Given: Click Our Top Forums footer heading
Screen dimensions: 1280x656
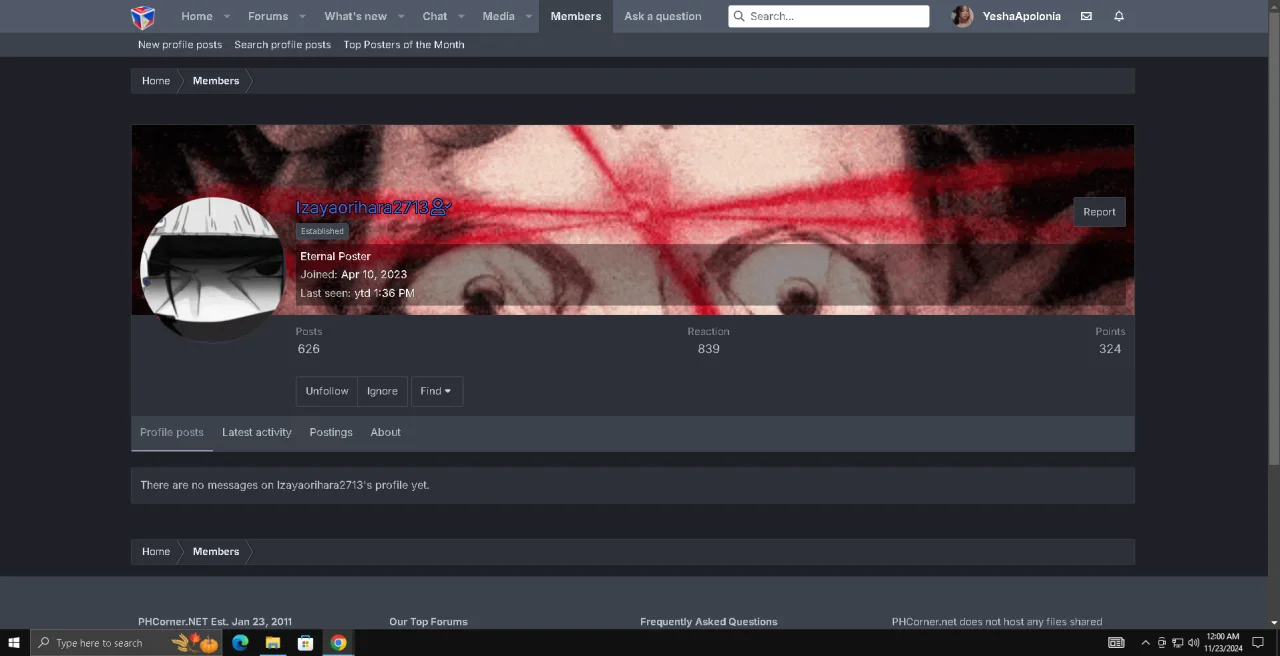Looking at the screenshot, I should pos(428,622).
